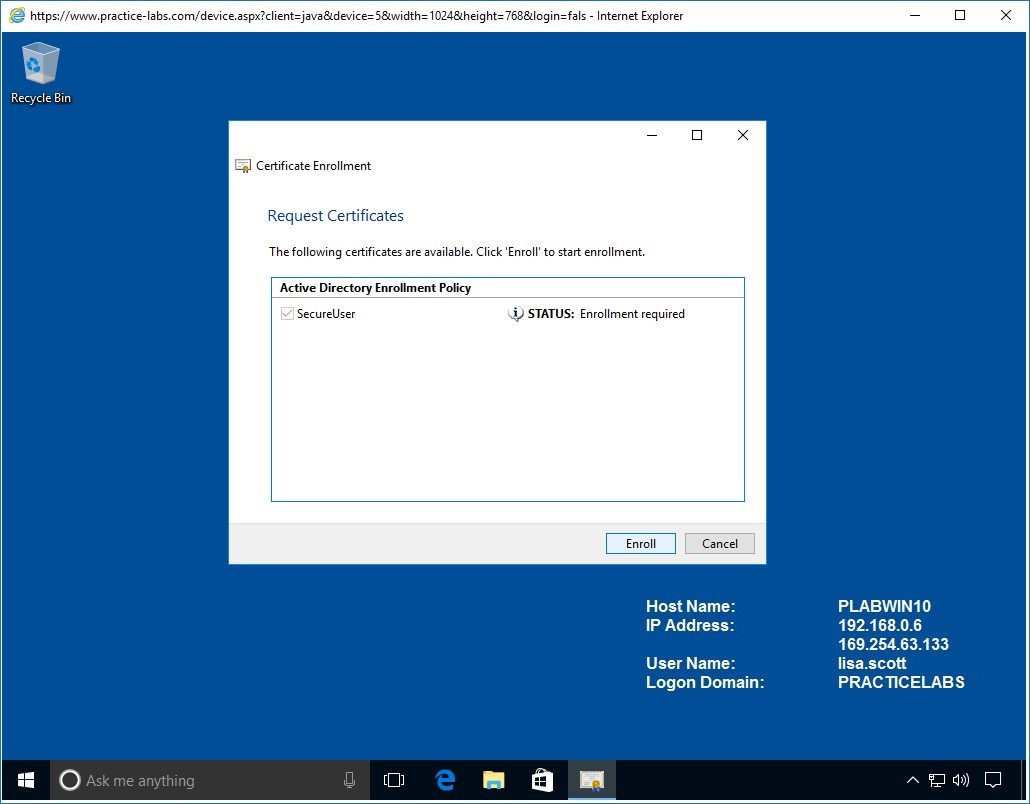
Task: Click the 'Active Directory Enrollment Policy' header
Action: coord(375,288)
